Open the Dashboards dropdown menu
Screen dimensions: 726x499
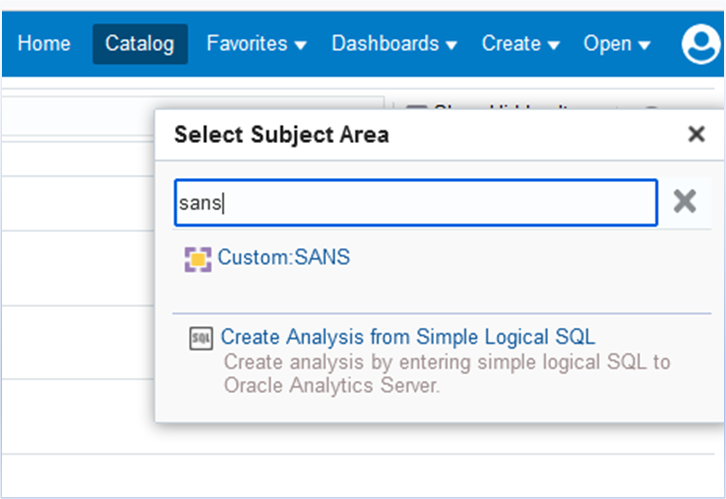pos(394,44)
